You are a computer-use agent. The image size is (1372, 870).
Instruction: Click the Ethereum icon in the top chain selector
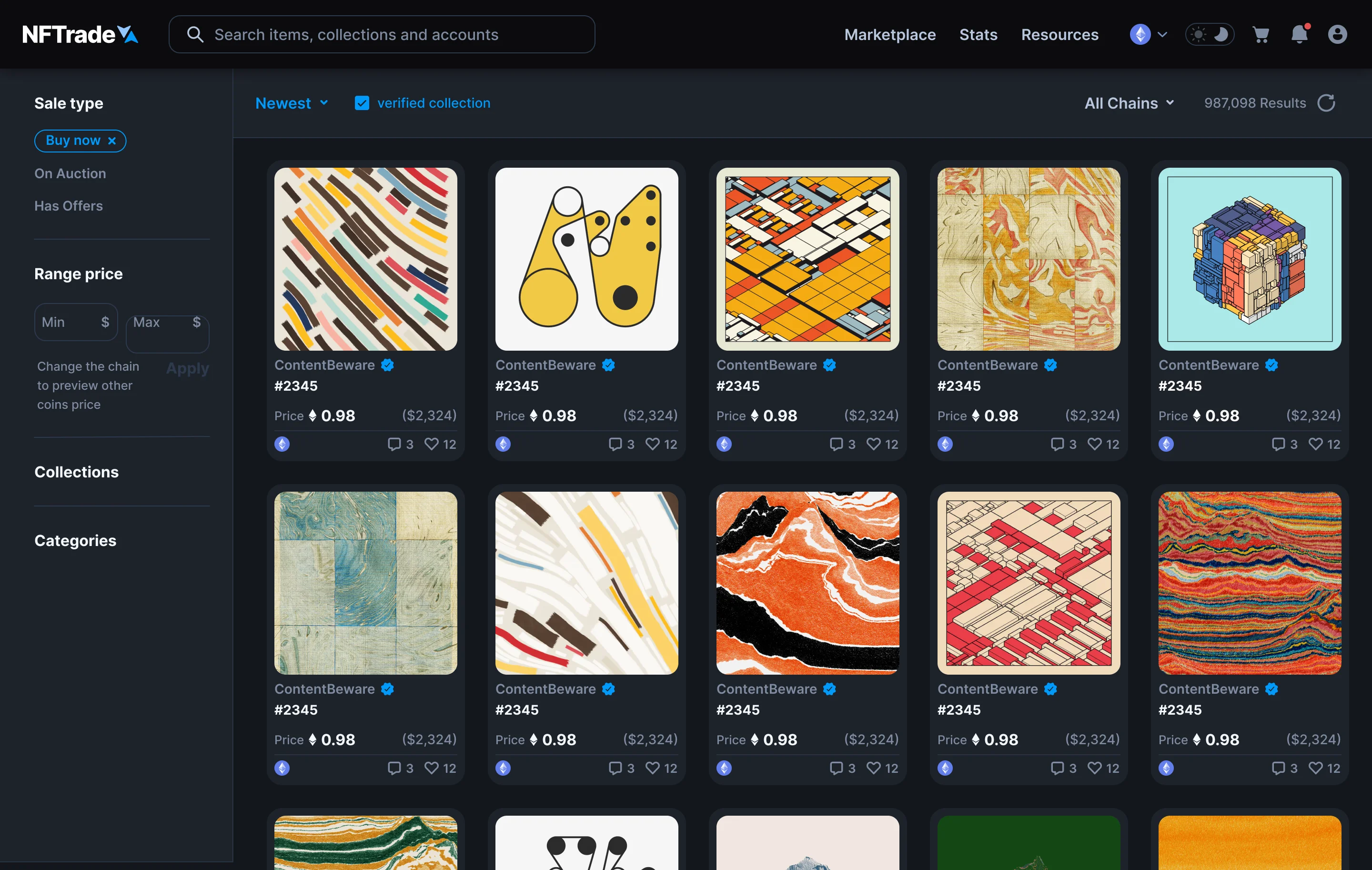pyautogui.click(x=1140, y=34)
